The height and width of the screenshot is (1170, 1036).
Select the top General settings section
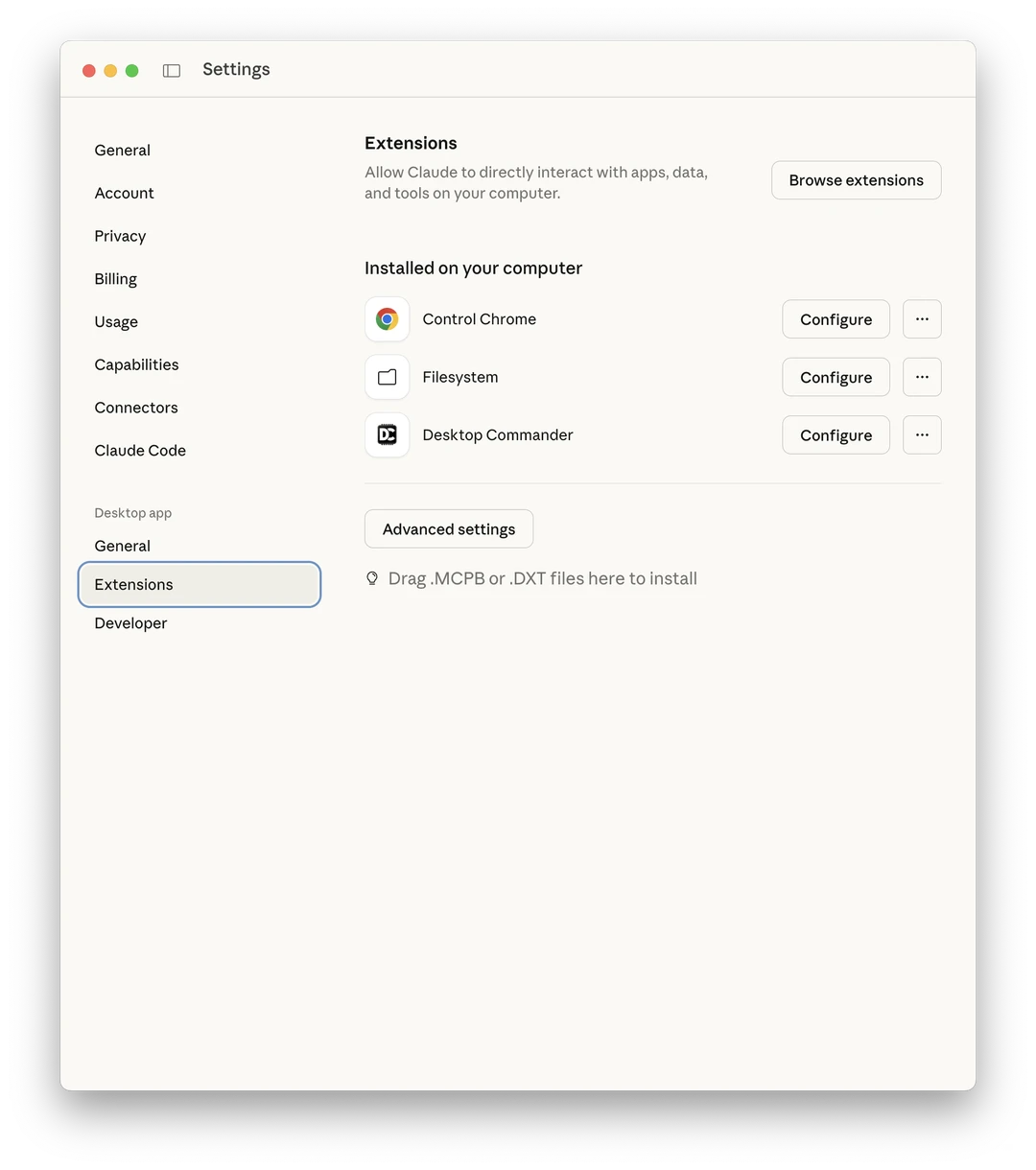point(123,151)
